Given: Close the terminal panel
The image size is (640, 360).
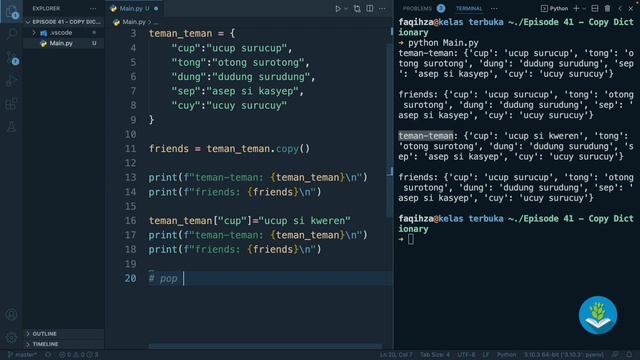Looking at the screenshot, I should (631, 9).
